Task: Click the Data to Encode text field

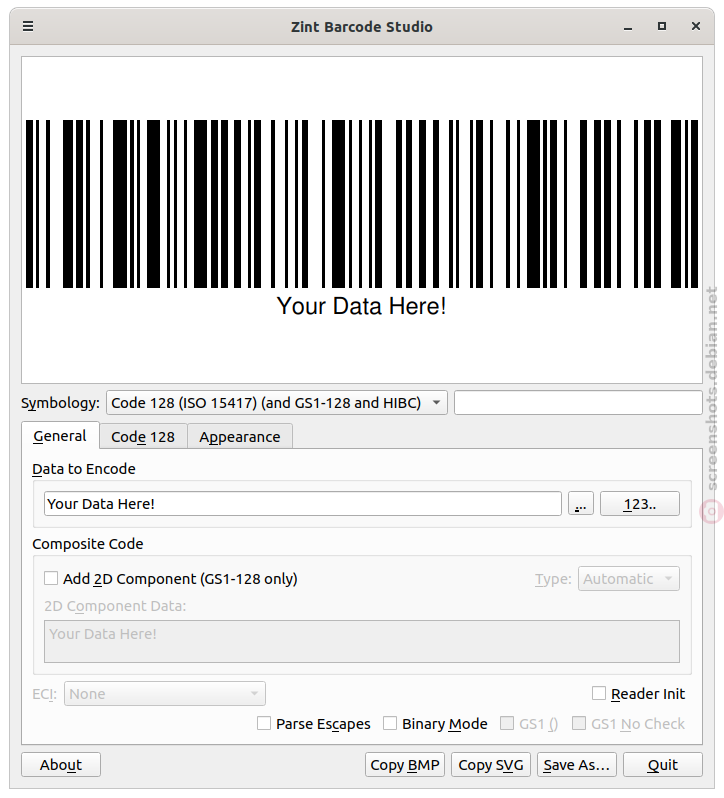Action: click(303, 503)
